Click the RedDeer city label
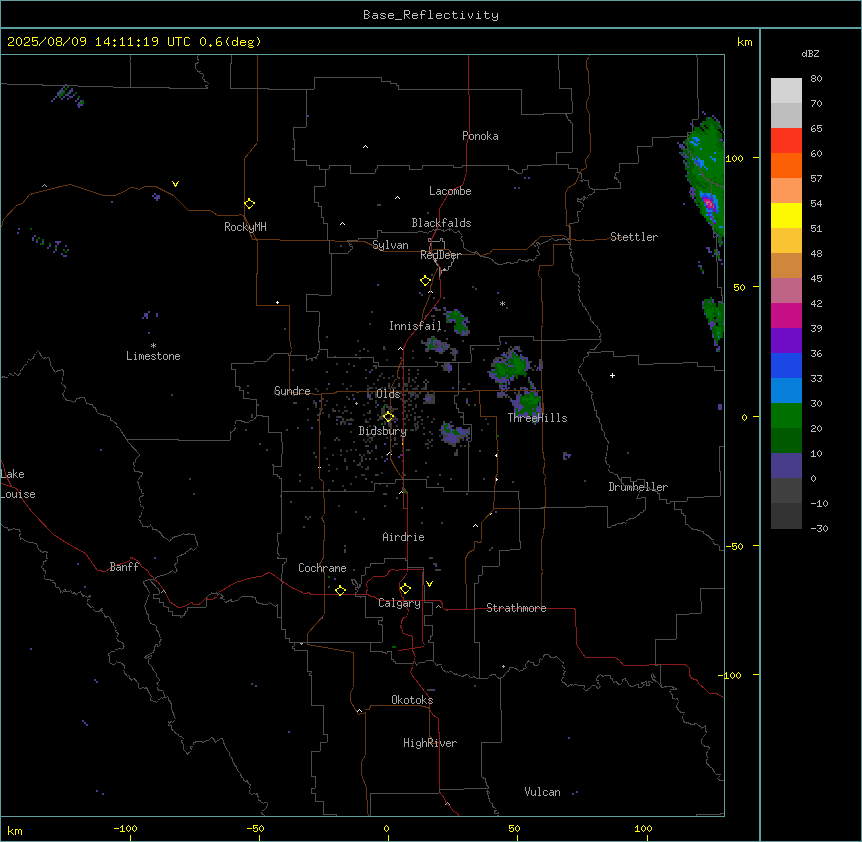 pos(440,255)
